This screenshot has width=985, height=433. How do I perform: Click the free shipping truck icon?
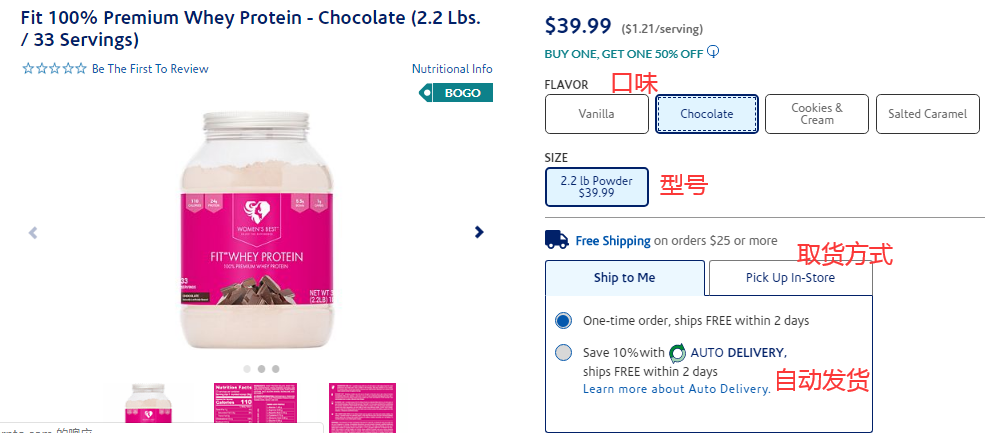click(x=557, y=240)
